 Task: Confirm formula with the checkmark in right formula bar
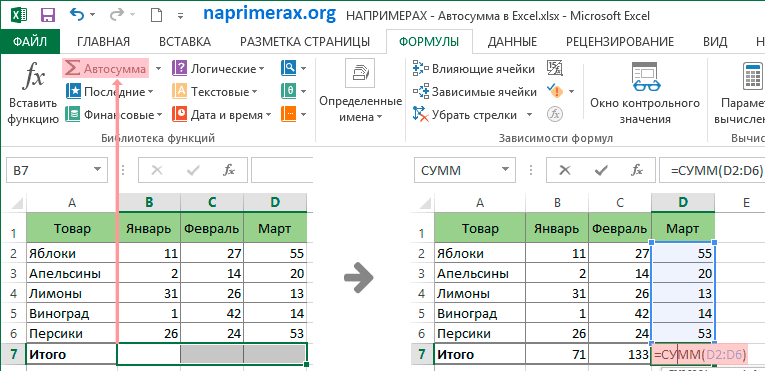(x=601, y=170)
